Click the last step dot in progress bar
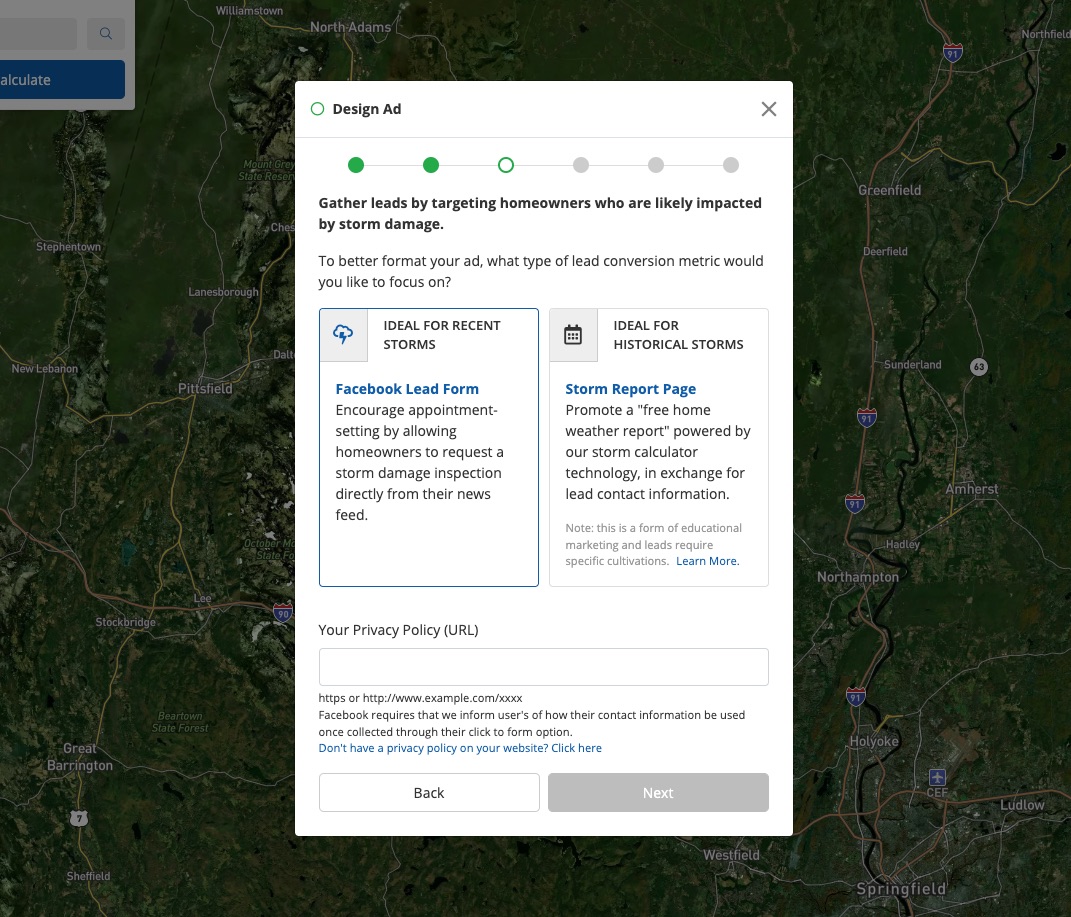Screen dimensions: 1071x917 click(x=731, y=165)
